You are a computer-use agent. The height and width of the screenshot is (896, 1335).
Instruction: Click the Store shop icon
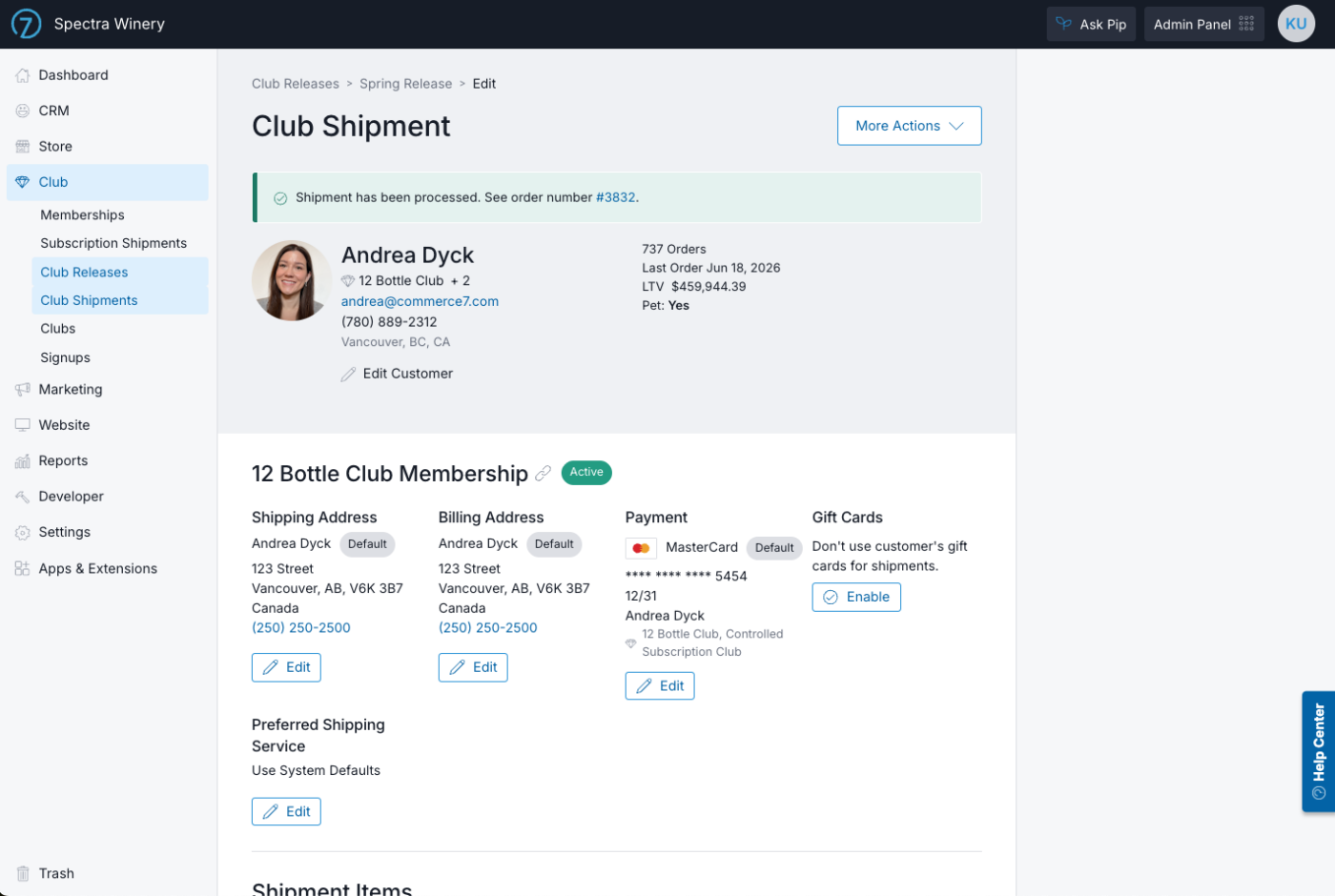(x=23, y=147)
